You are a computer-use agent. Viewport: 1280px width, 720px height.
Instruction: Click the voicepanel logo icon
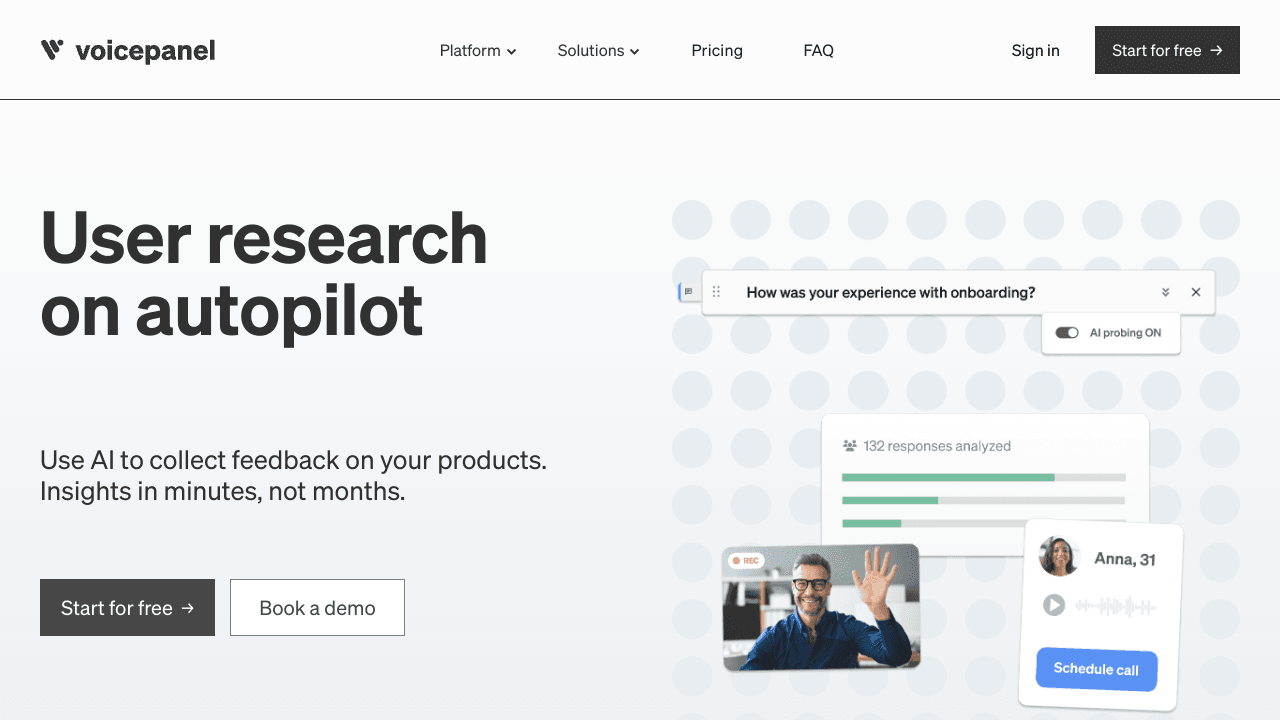52,50
